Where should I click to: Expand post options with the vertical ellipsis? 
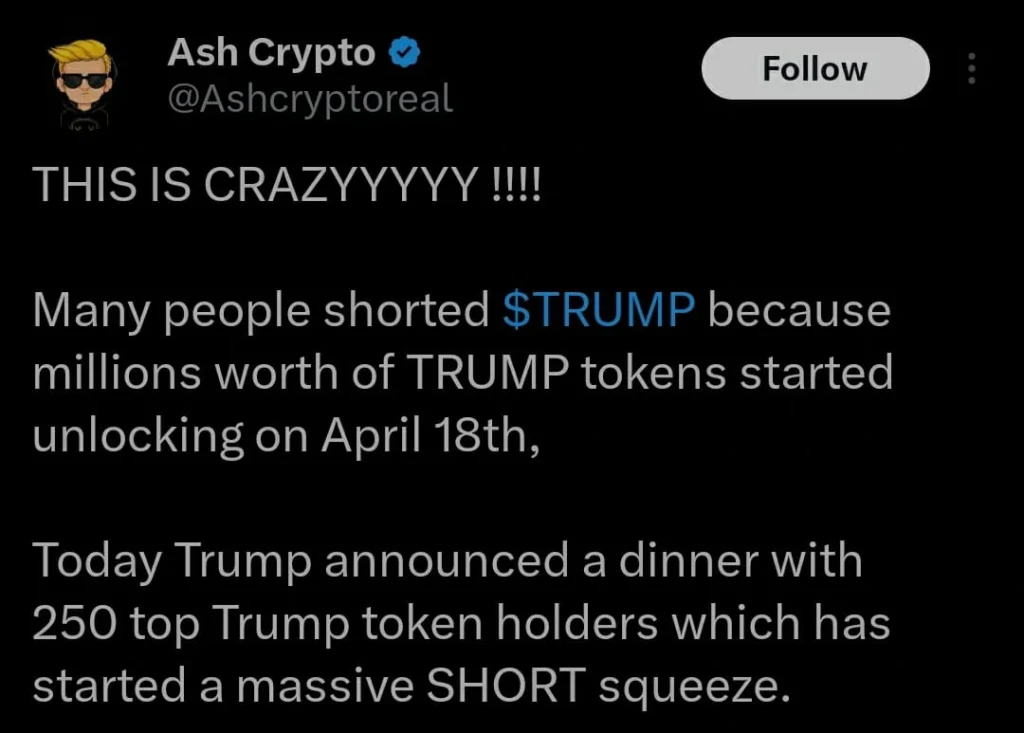coord(971,68)
